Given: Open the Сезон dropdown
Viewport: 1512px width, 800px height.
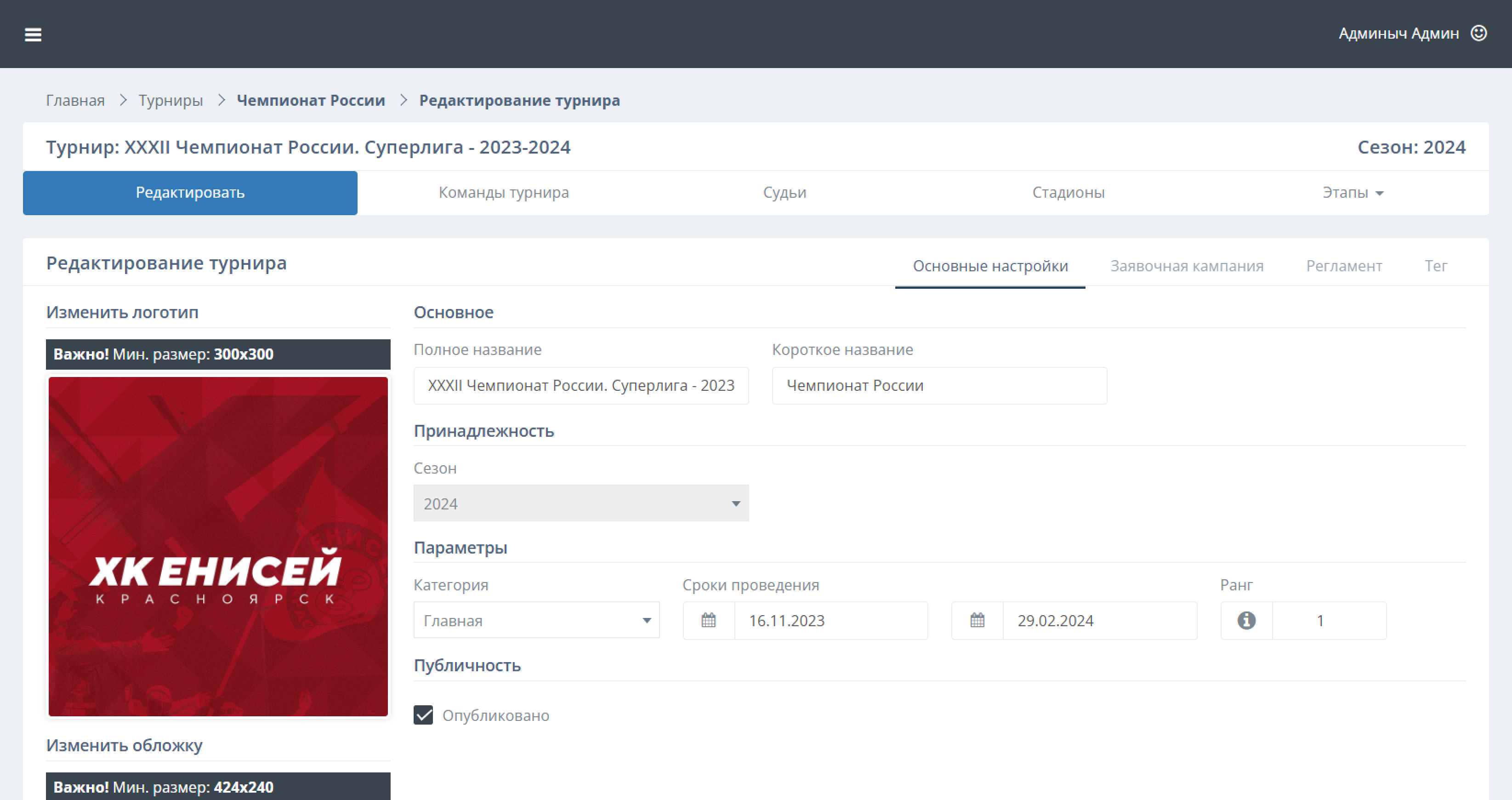Looking at the screenshot, I should pyautogui.click(x=581, y=503).
